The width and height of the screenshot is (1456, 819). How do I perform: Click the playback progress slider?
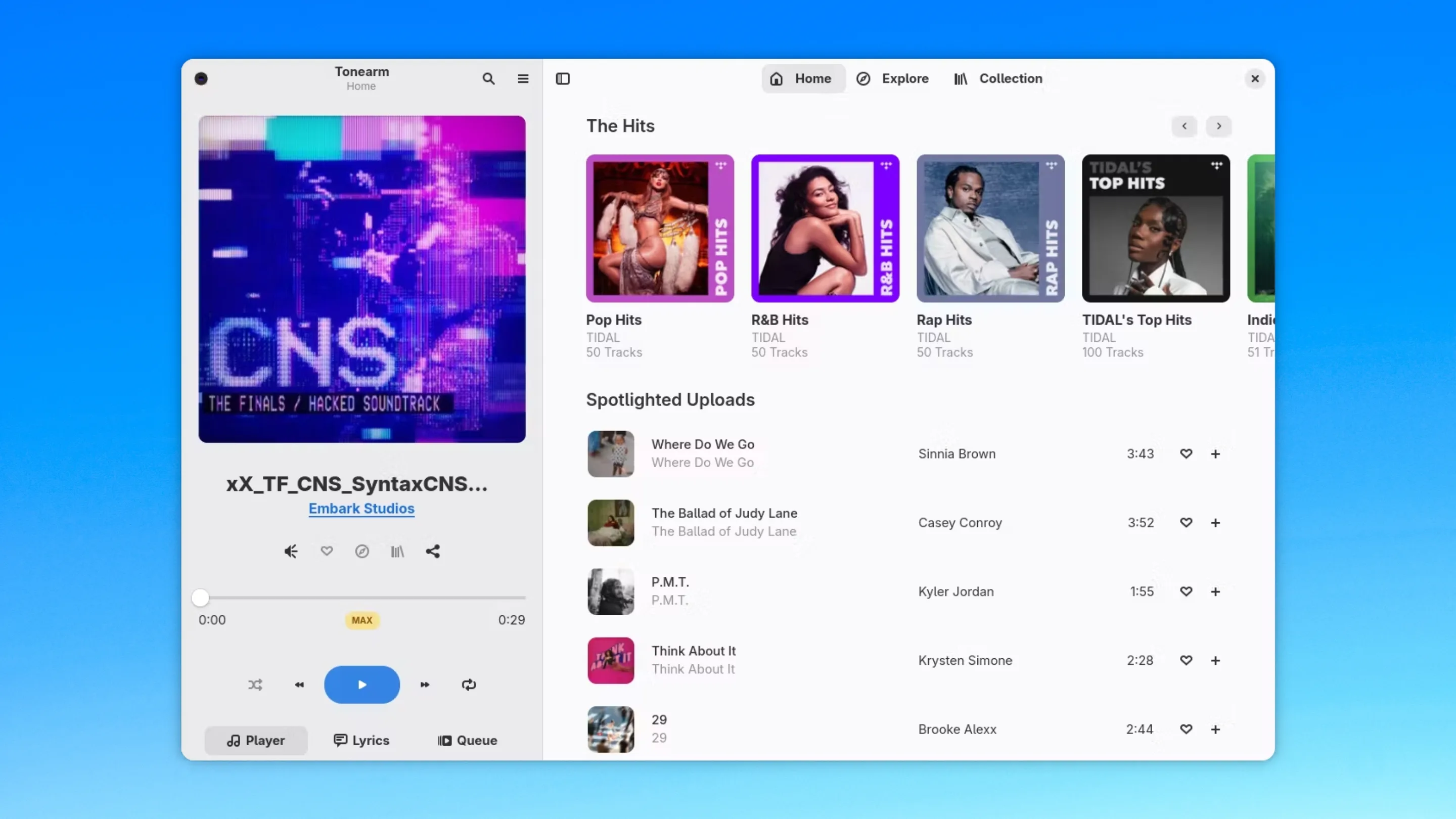[x=362, y=598]
